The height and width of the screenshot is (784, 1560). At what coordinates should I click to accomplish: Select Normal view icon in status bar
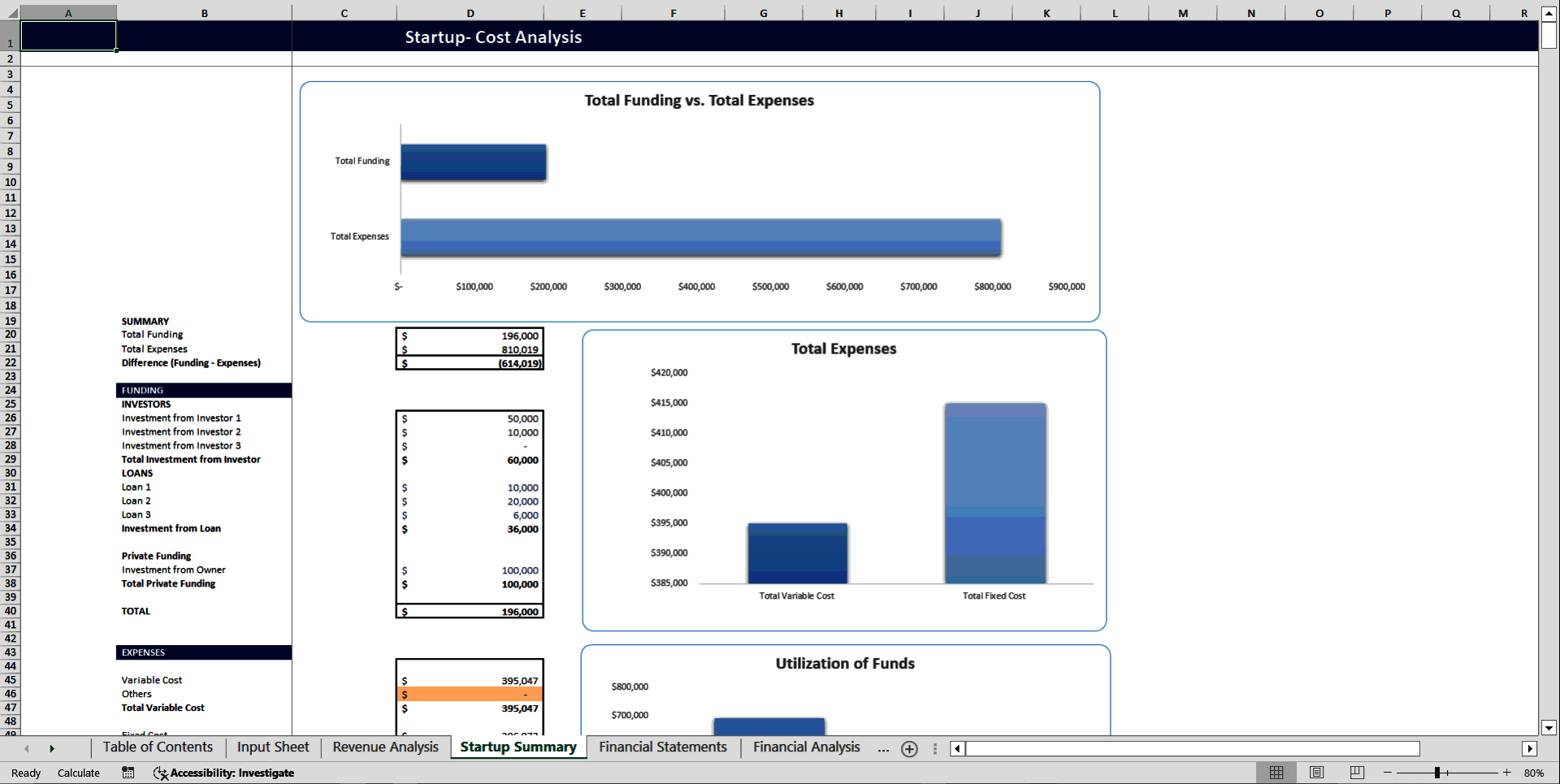pos(1276,773)
